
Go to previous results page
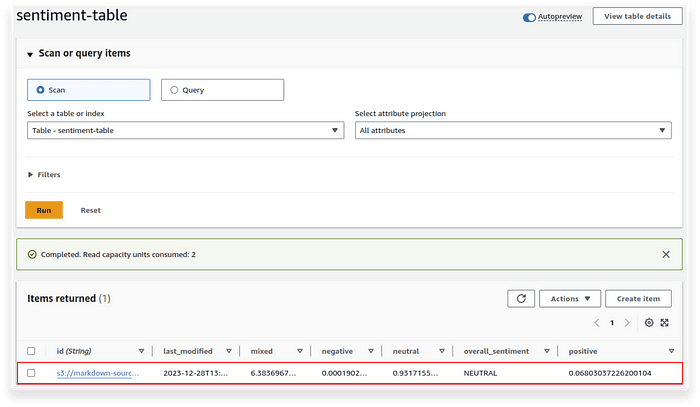597,323
